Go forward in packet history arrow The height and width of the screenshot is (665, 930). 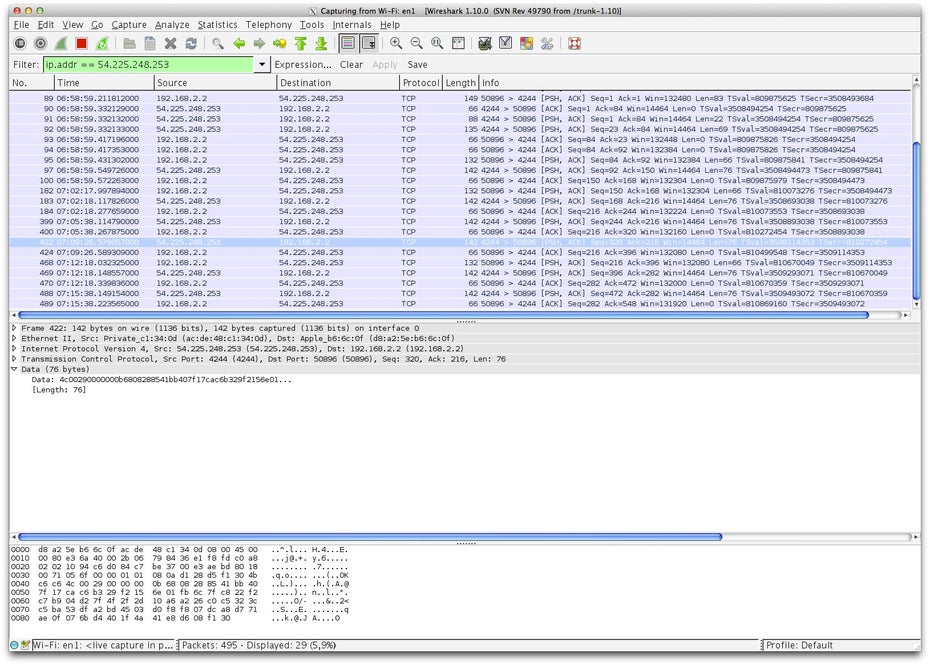(x=259, y=43)
